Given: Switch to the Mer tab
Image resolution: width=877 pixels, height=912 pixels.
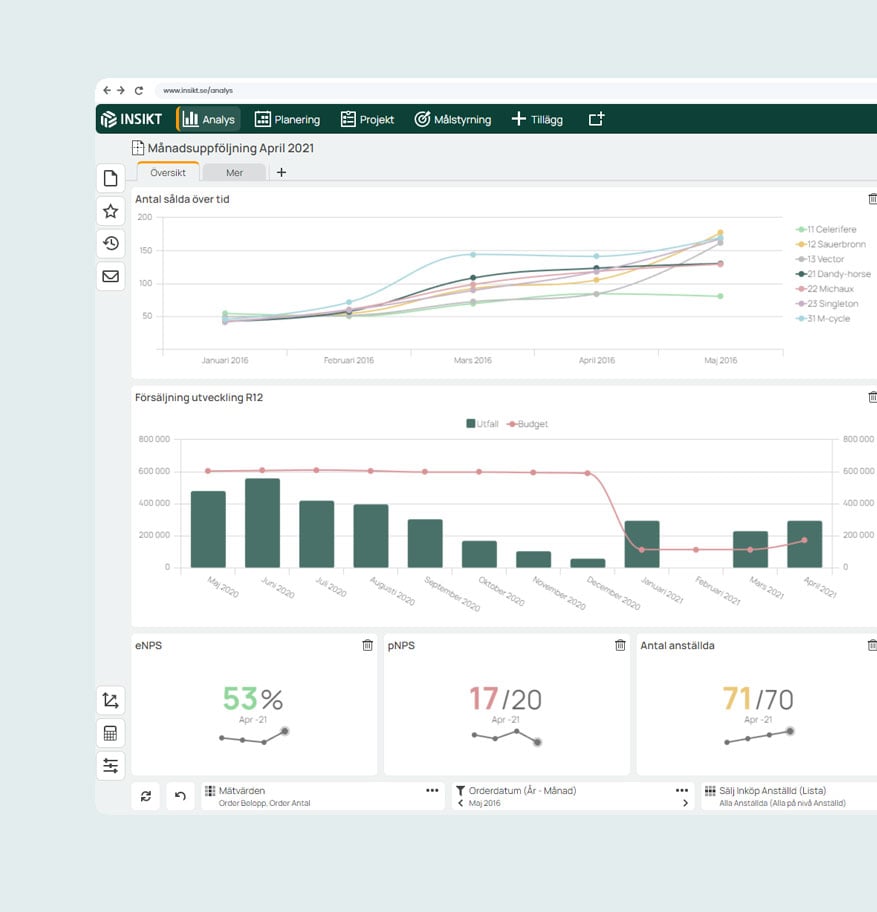Looking at the screenshot, I should pyautogui.click(x=234, y=172).
